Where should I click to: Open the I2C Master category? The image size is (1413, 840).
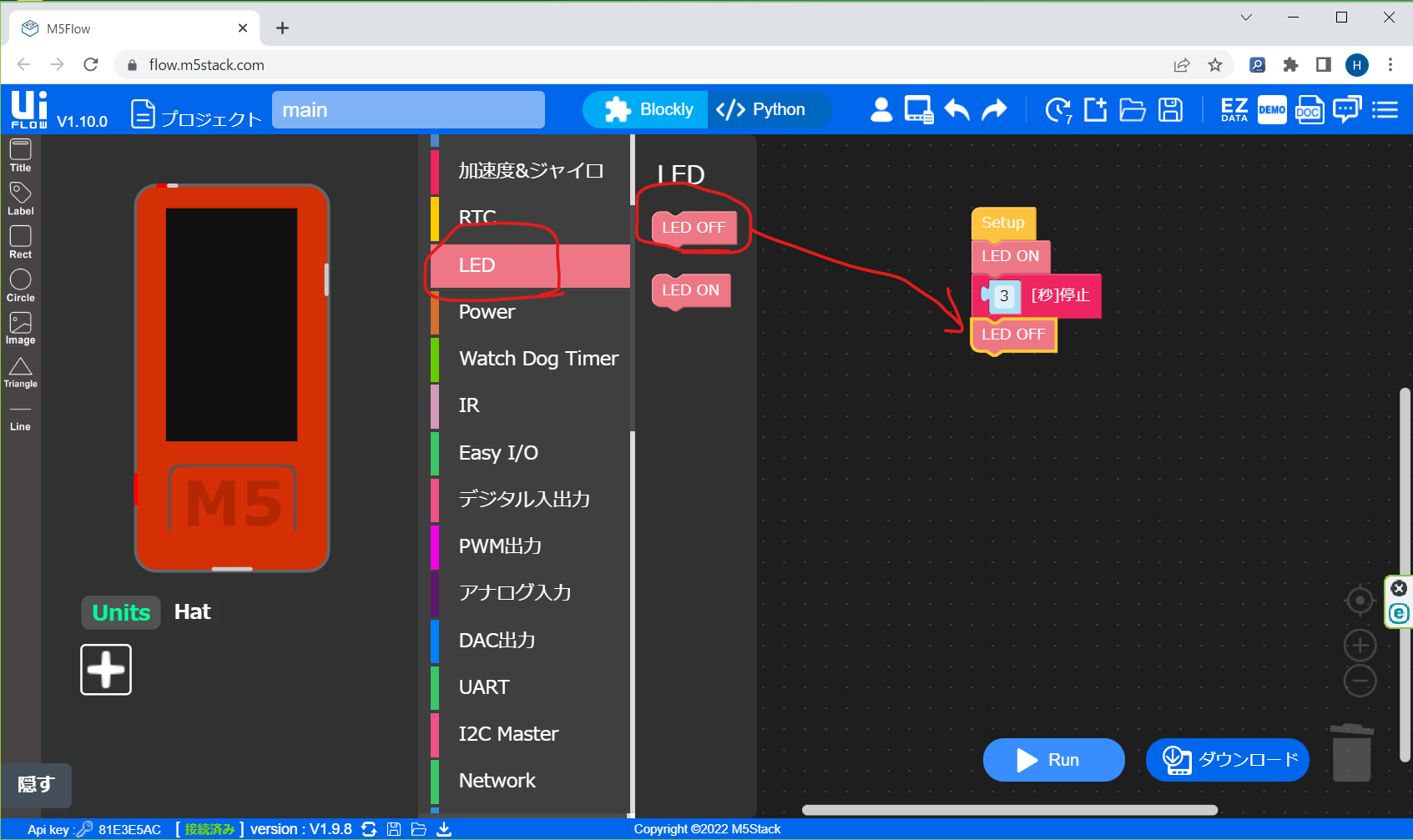[x=531, y=734]
